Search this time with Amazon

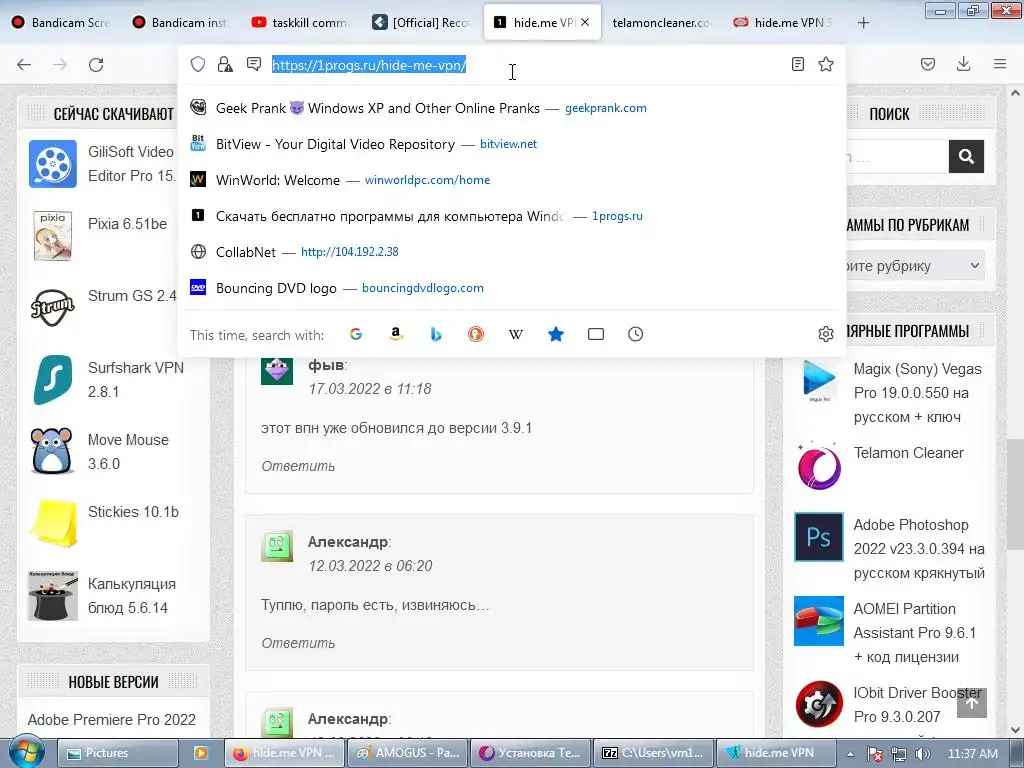click(x=396, y=334)
